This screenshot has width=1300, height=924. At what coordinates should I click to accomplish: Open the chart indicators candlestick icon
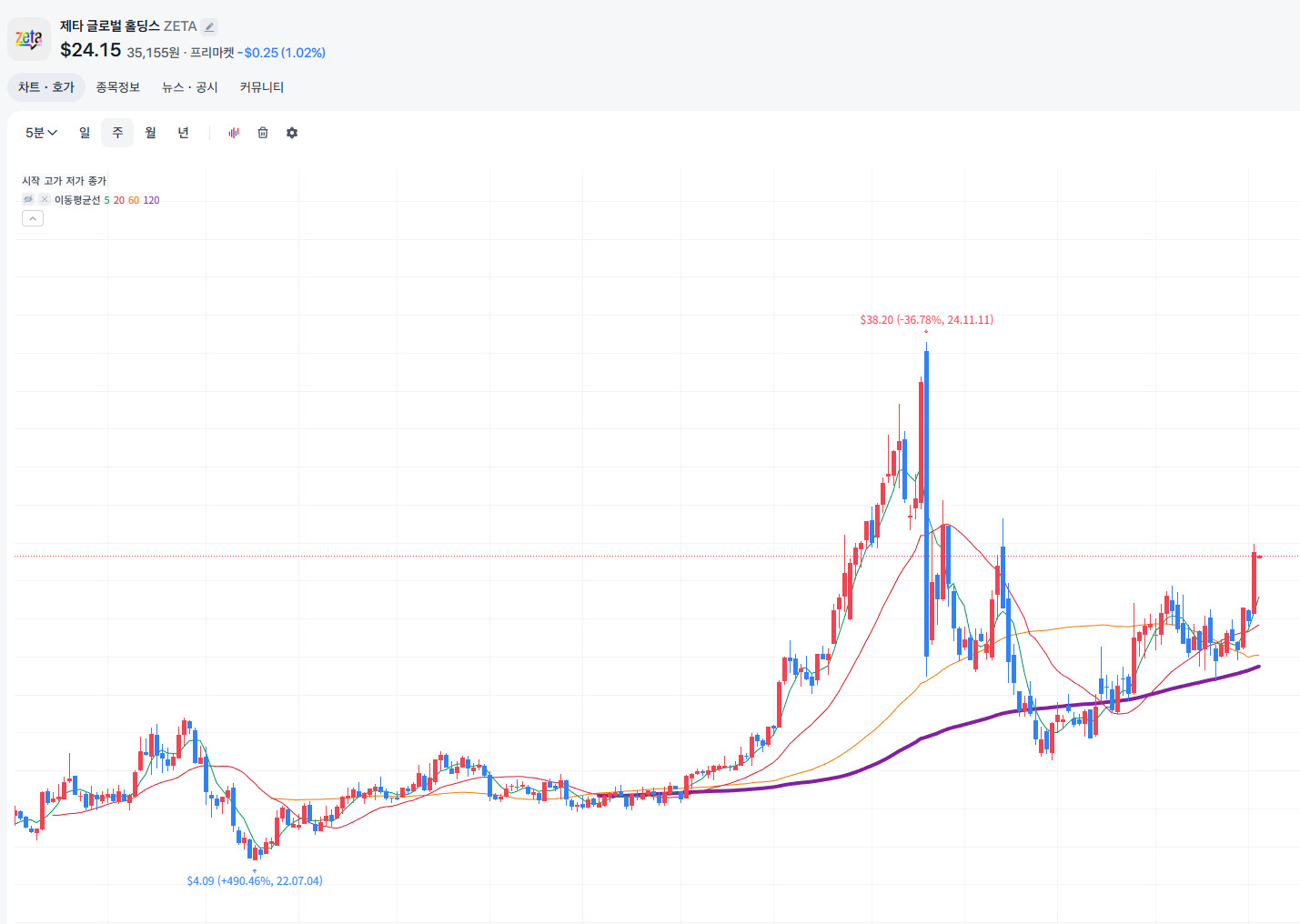pos(234,133)
